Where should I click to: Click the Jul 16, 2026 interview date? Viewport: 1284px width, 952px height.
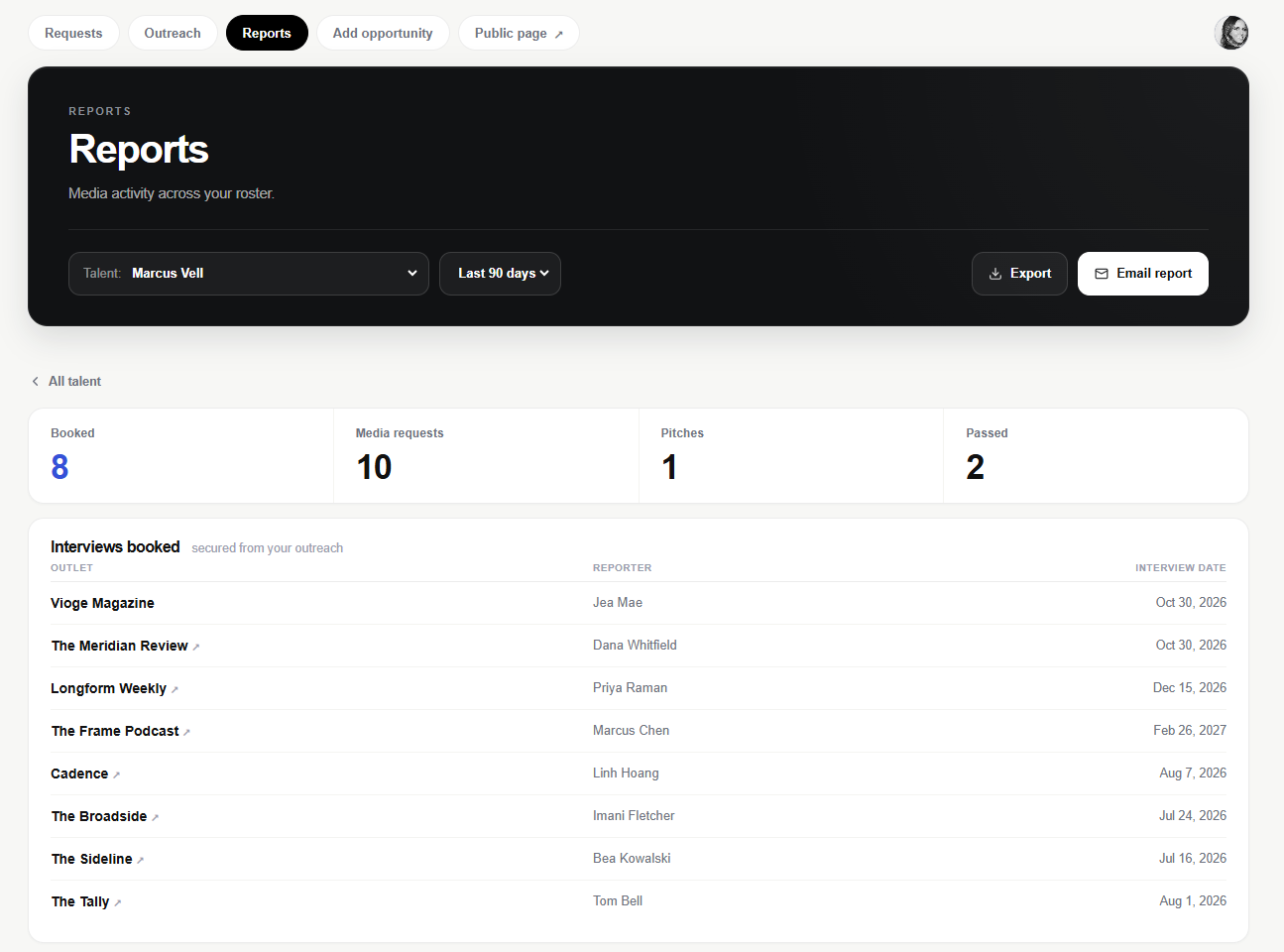(1193, 859)
